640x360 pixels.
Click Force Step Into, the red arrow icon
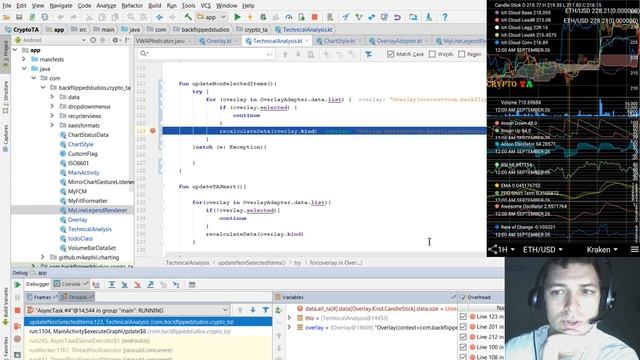(x=138, y=284)
